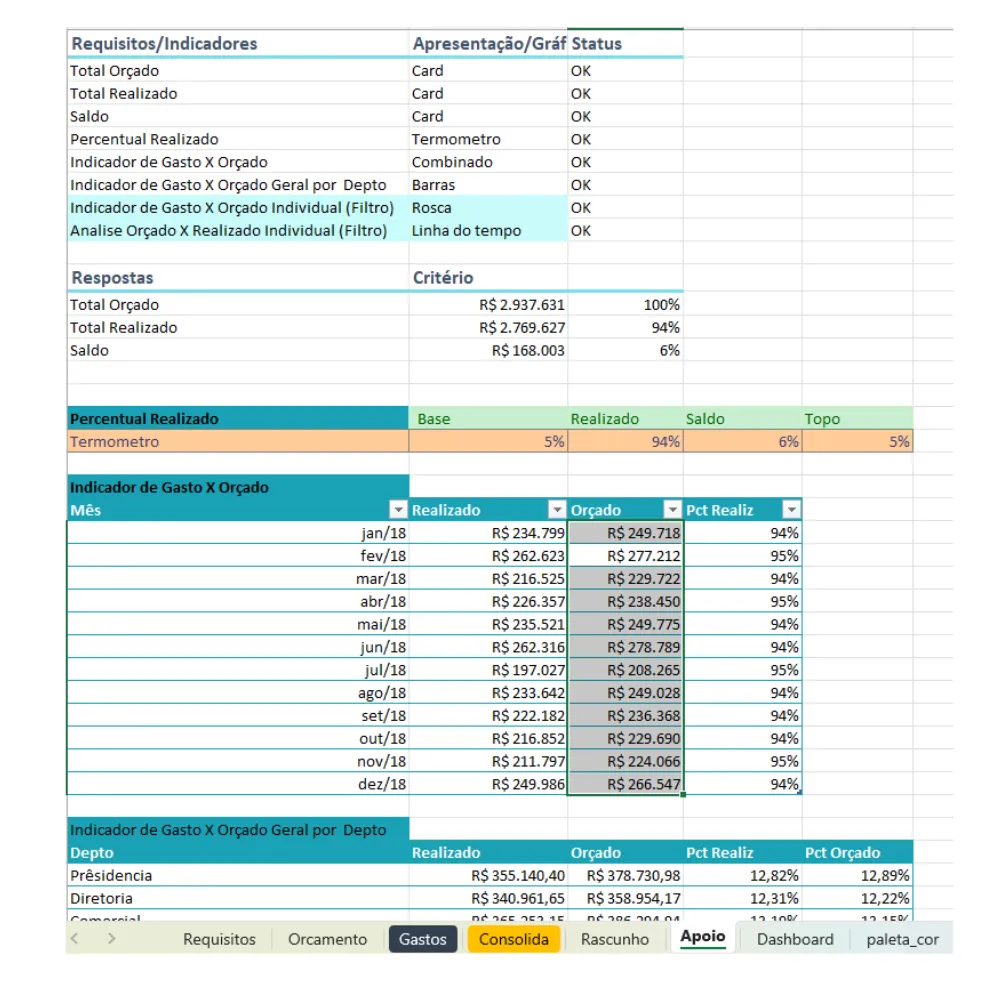This screenshot has height=1000, width=1000.
Task: Select the orange Termometro cell
Action: 238,441
